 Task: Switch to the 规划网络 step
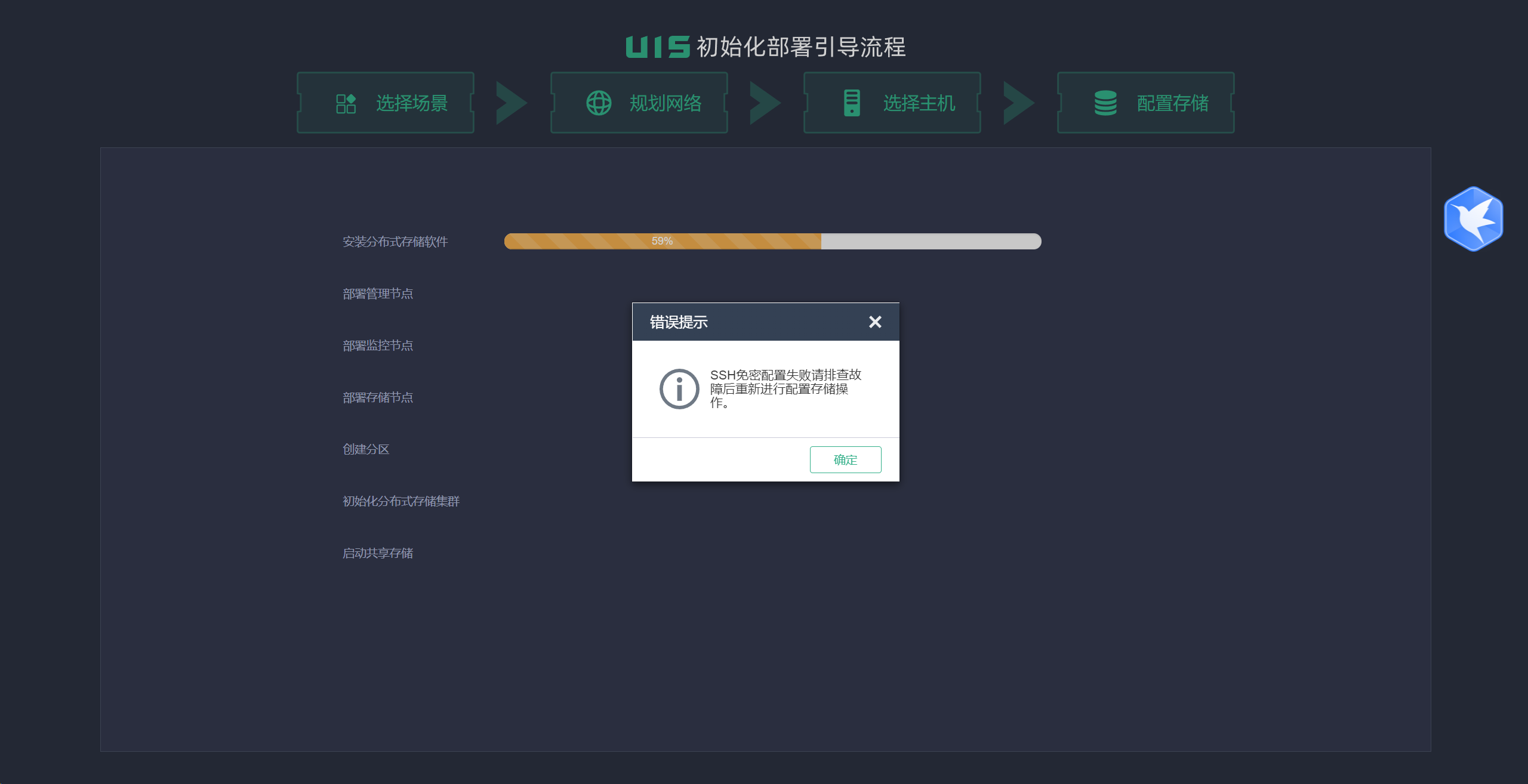tap(665, 103)
